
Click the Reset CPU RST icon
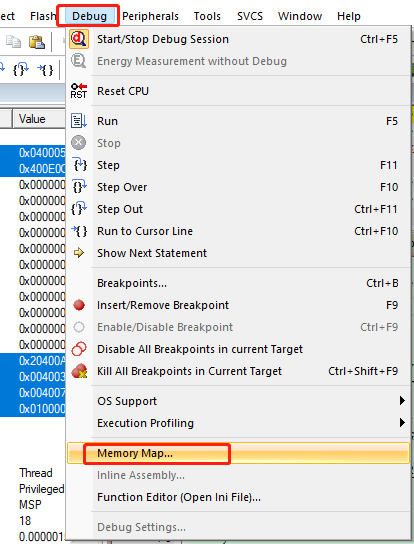point(79,91)
